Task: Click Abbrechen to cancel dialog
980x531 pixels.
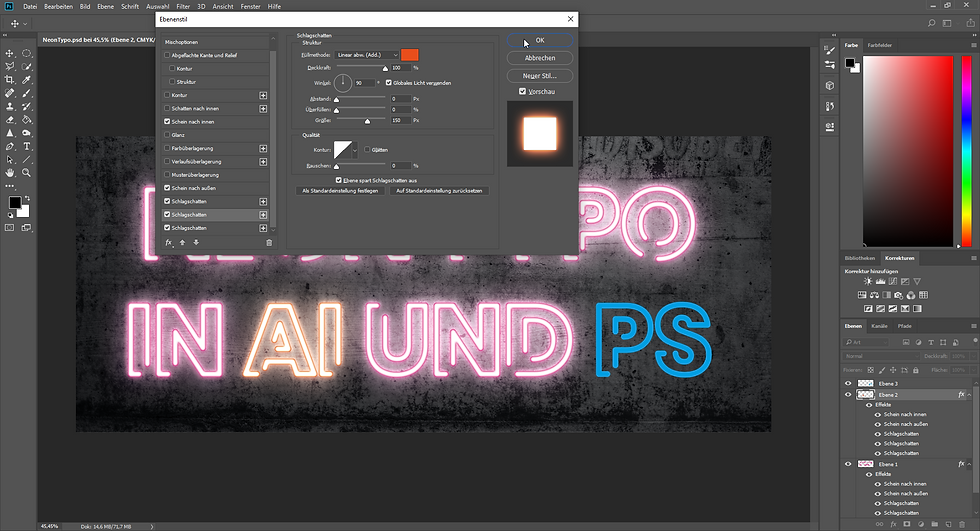Action: click(x=540, y=57)
